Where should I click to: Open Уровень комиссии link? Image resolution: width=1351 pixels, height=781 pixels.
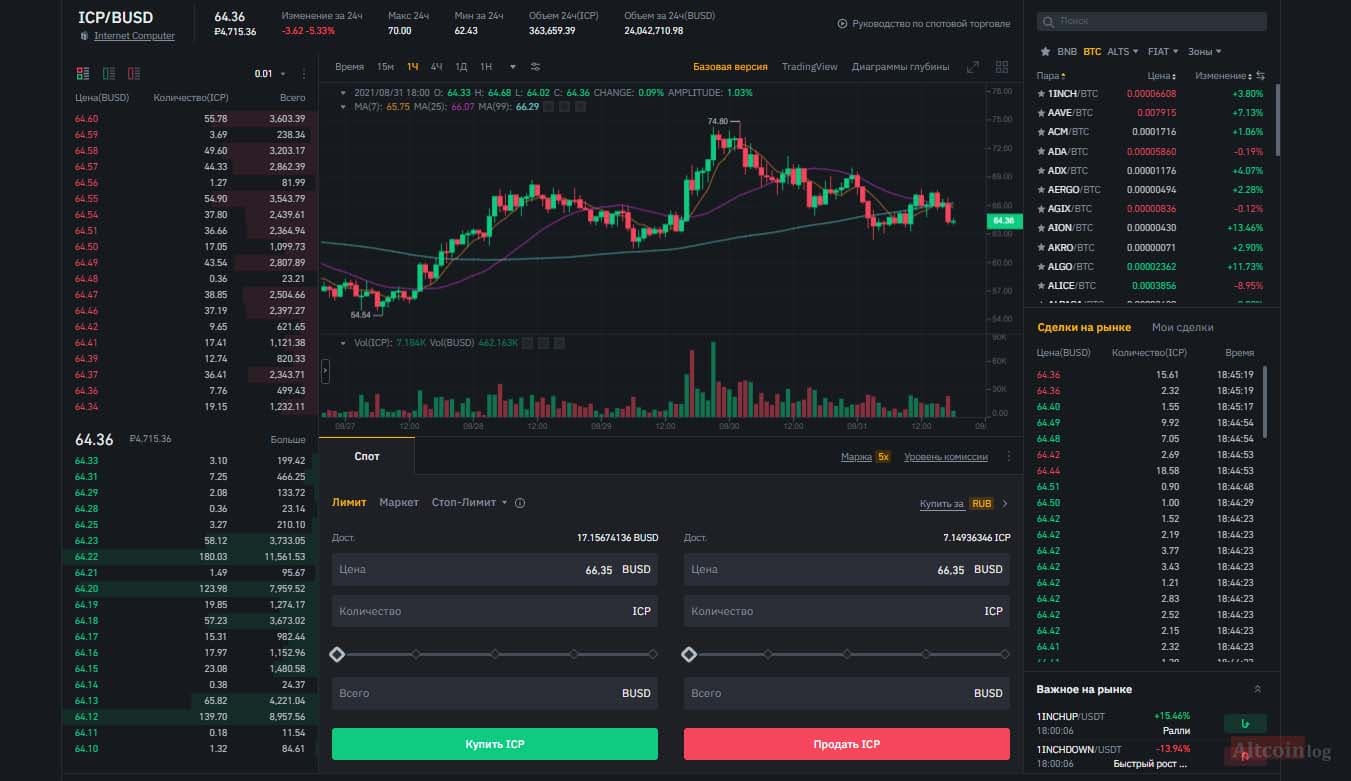coord(946,457)
